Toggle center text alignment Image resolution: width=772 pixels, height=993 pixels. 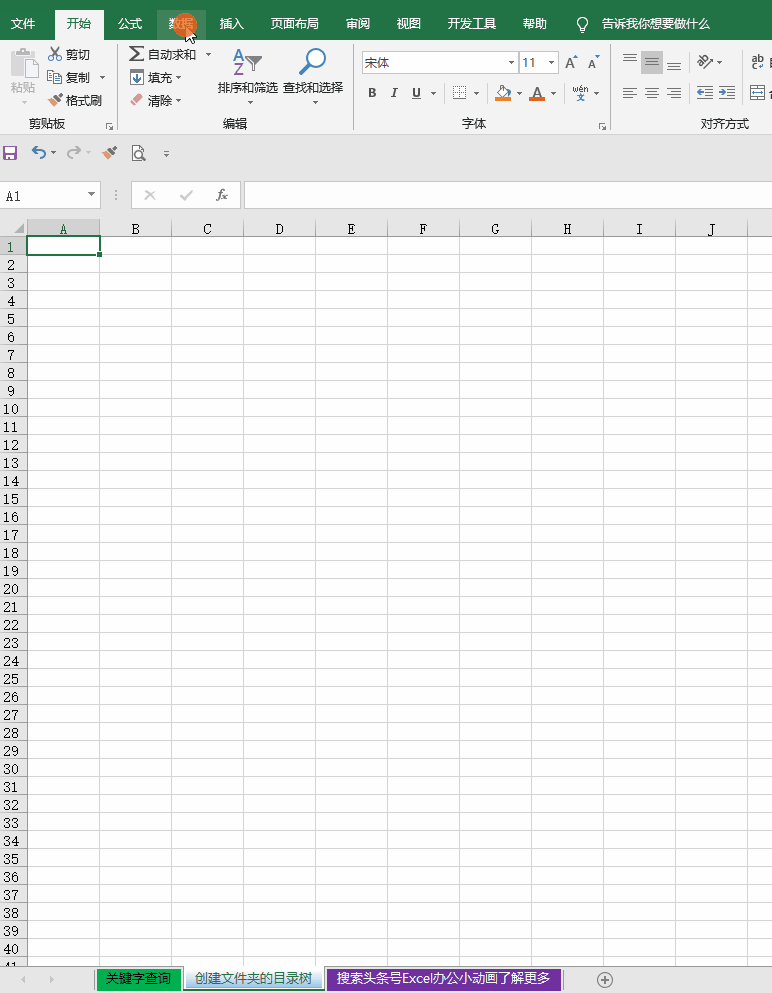tap(652, 93)
